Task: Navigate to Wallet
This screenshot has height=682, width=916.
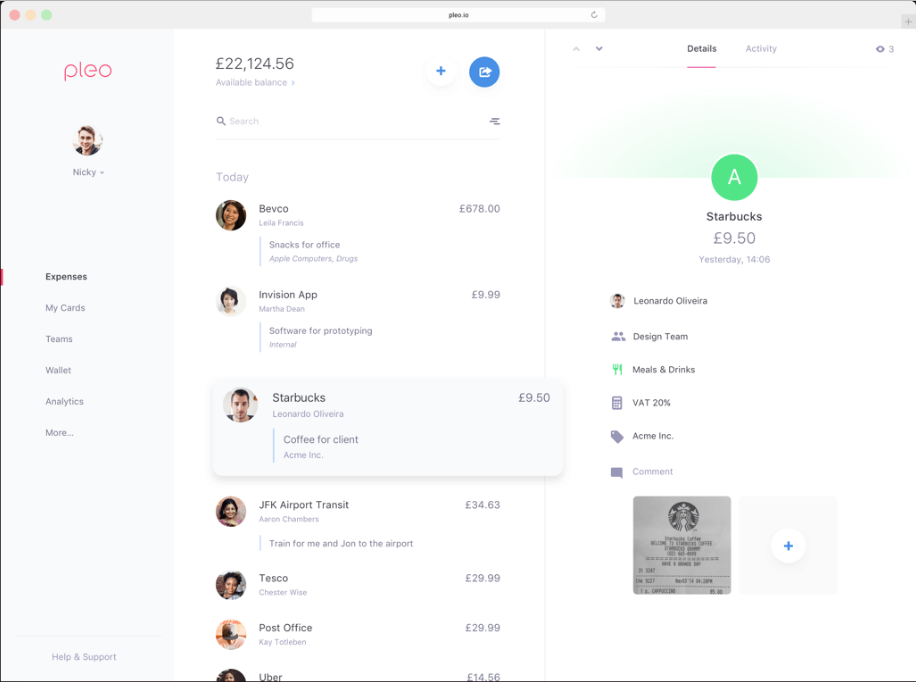Action: (58, 371)
